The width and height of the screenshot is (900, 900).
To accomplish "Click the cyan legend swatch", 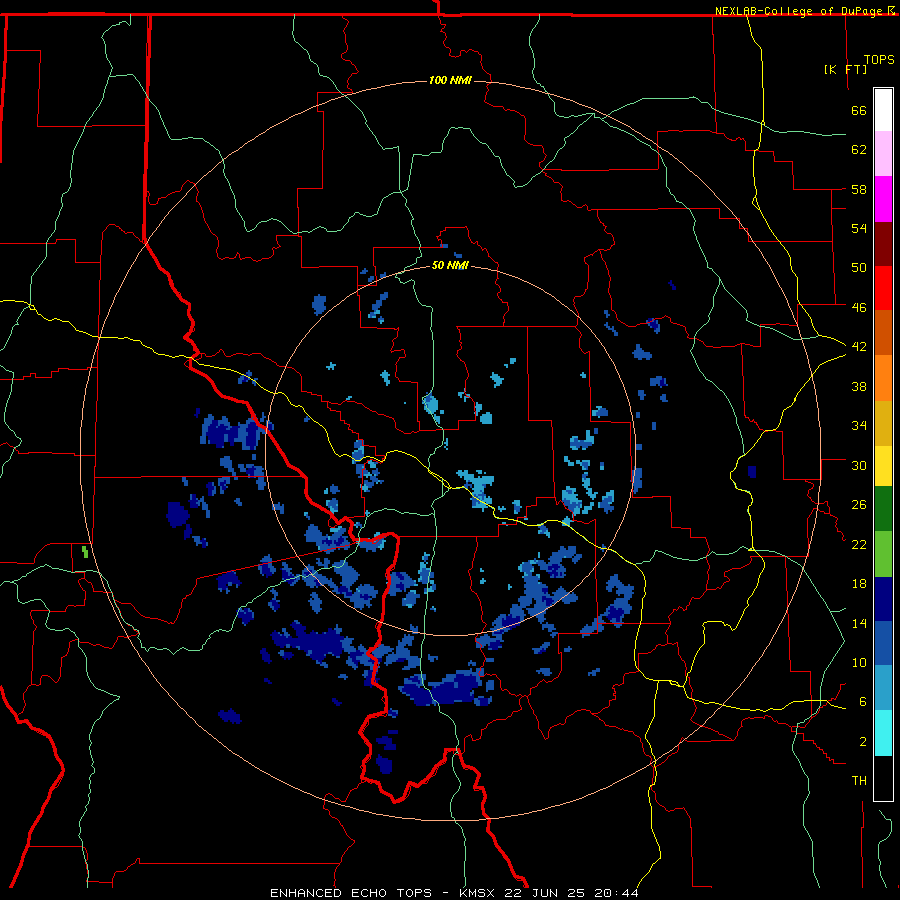I will point(883,733).
